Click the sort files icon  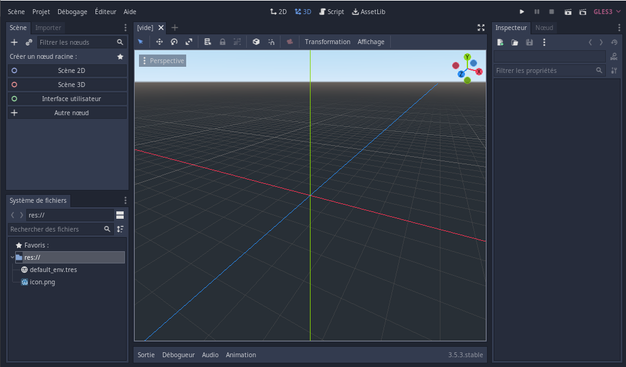[x=120, y=229]
